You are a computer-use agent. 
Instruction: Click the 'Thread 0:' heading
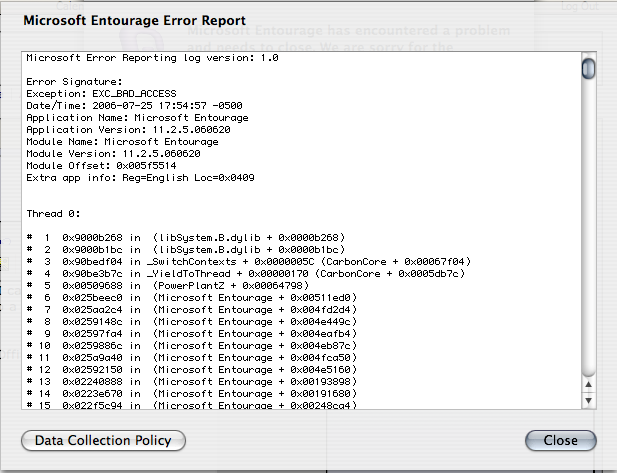pos(53,214)
